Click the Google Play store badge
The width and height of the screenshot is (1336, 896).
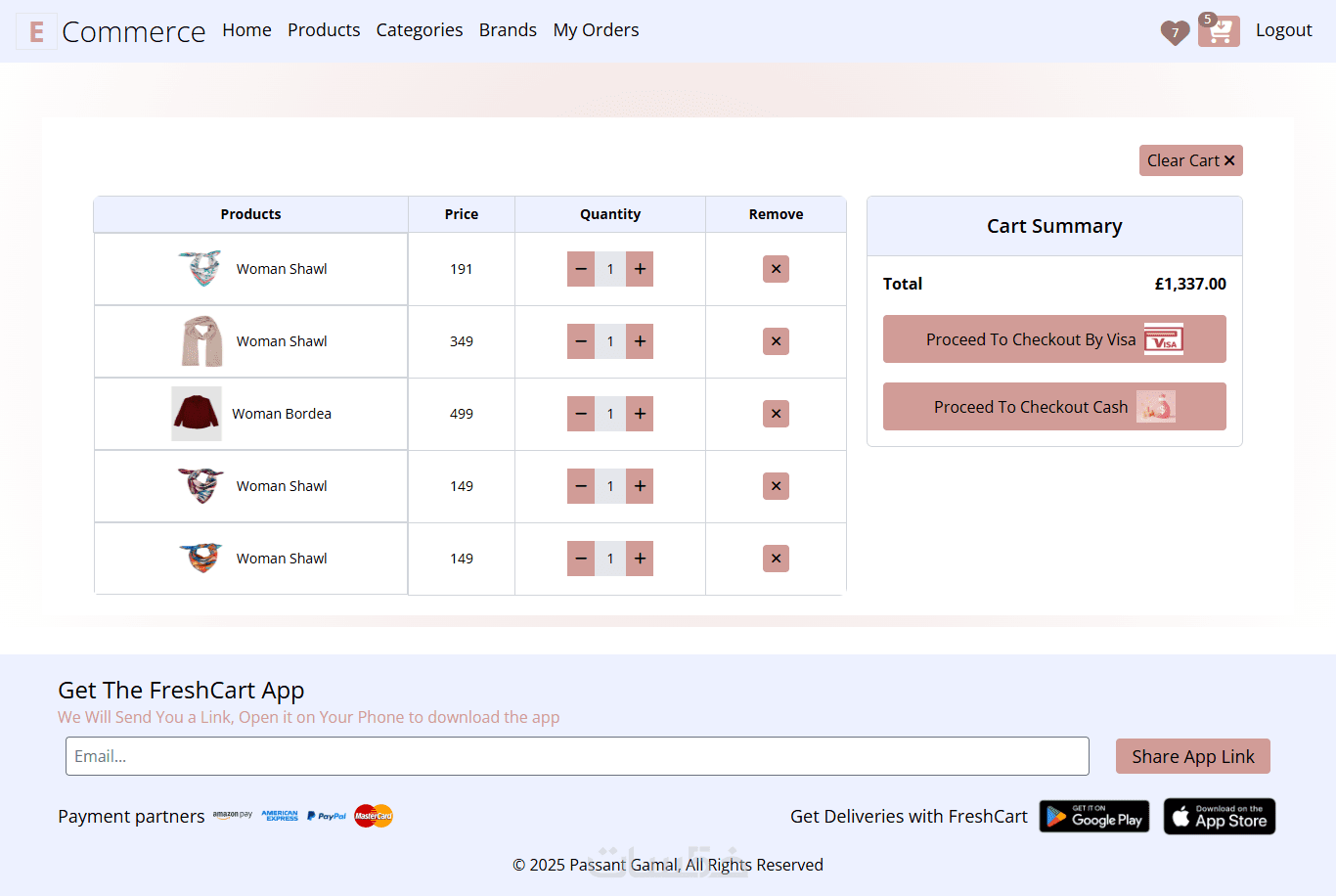(1094, 817)
